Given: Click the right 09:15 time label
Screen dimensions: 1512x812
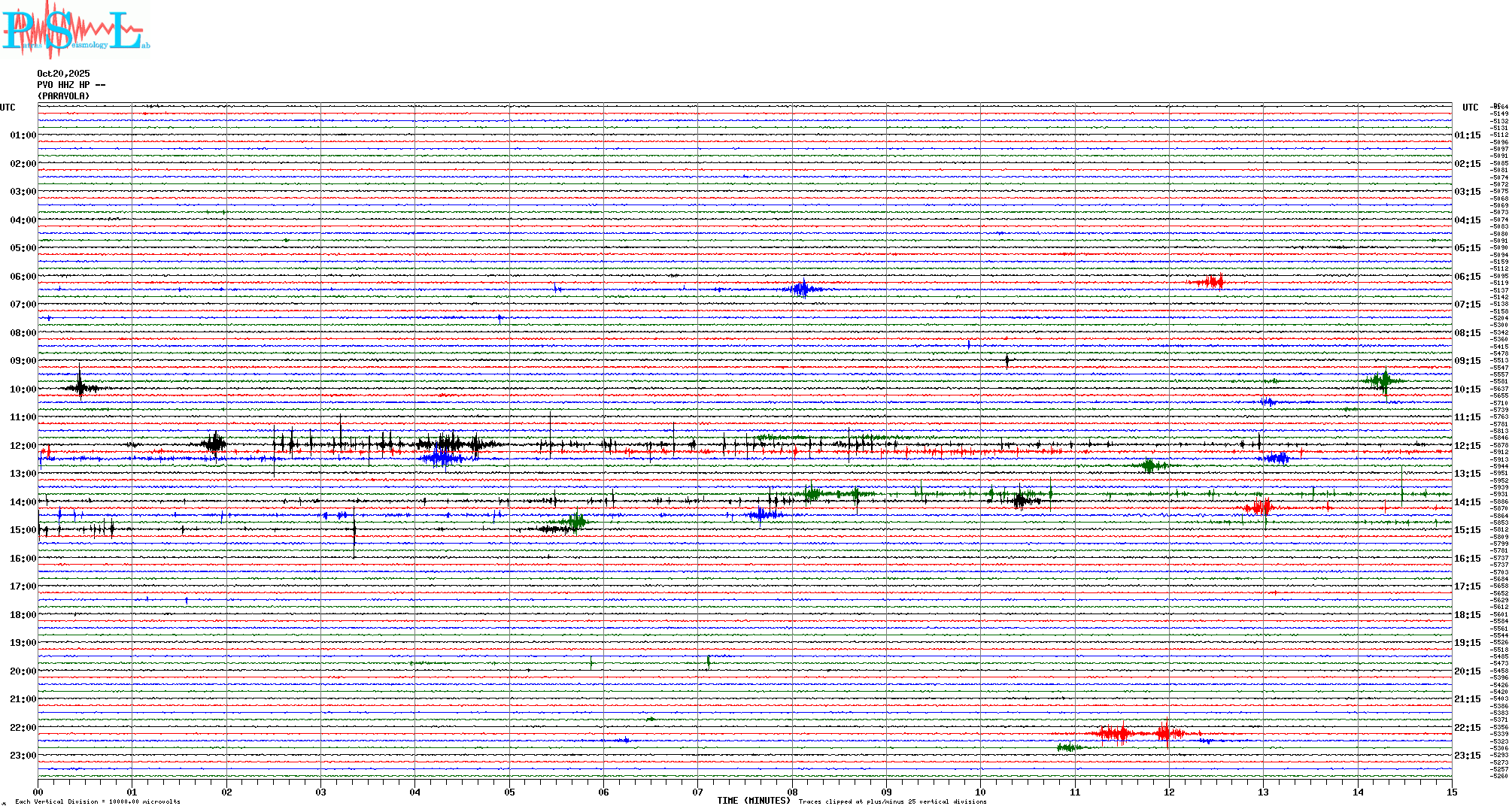Looking at the screenshot, I should pos(1467,361).
